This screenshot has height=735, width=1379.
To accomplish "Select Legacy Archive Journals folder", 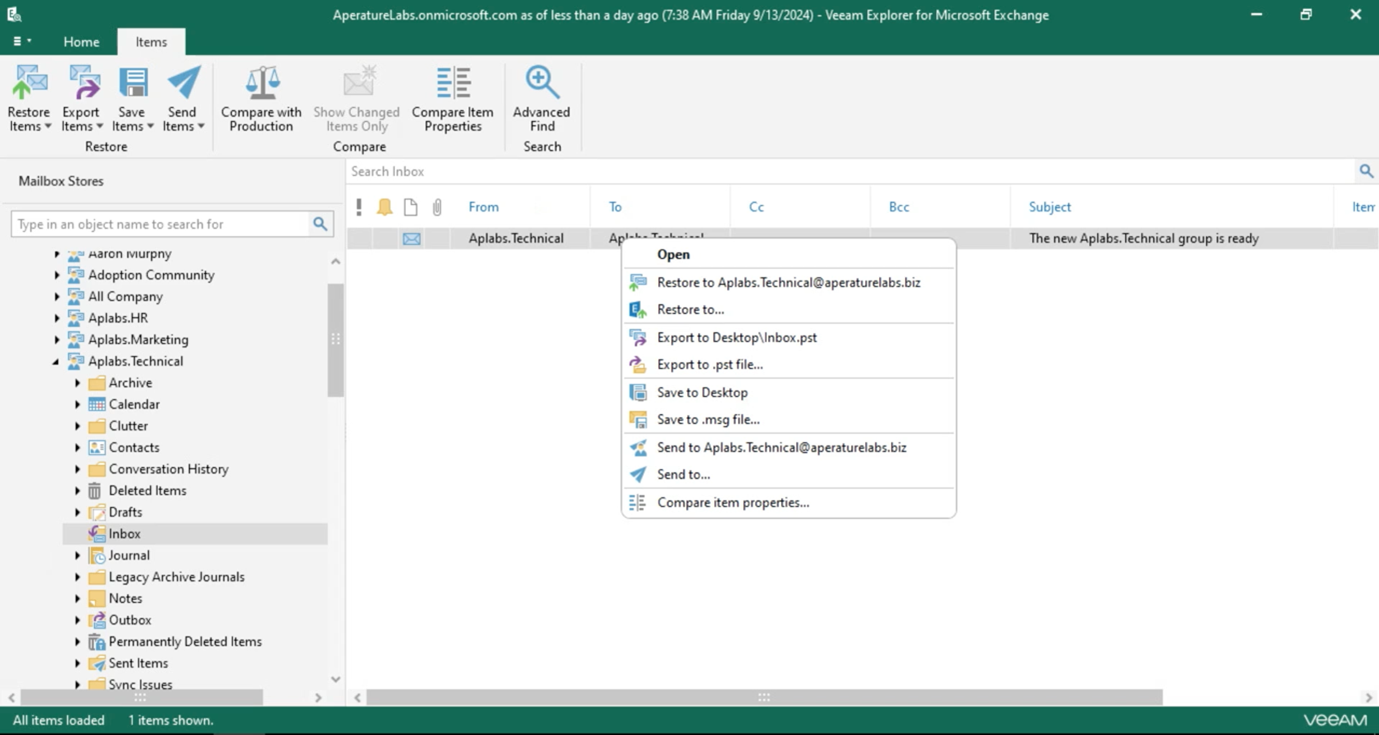I will click(x=176, y=577).
